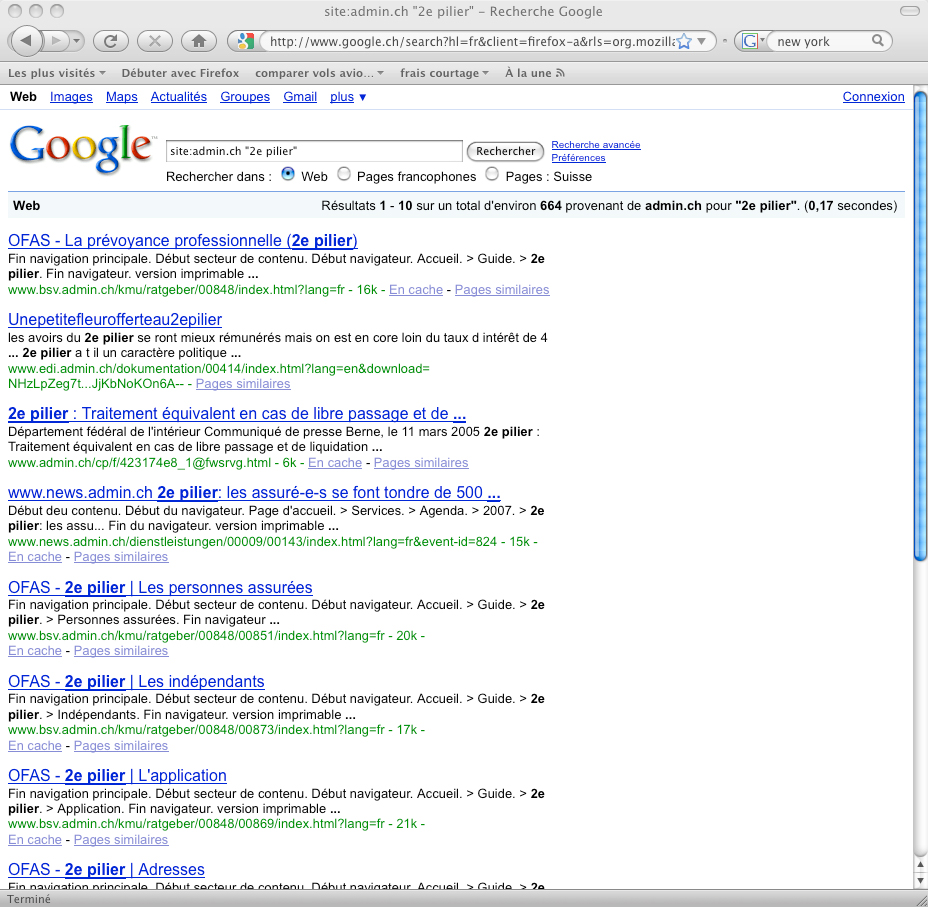Open the URL history dropdown arrow
The width and height of the screenshot is (928, 907).
pos(701,41)
